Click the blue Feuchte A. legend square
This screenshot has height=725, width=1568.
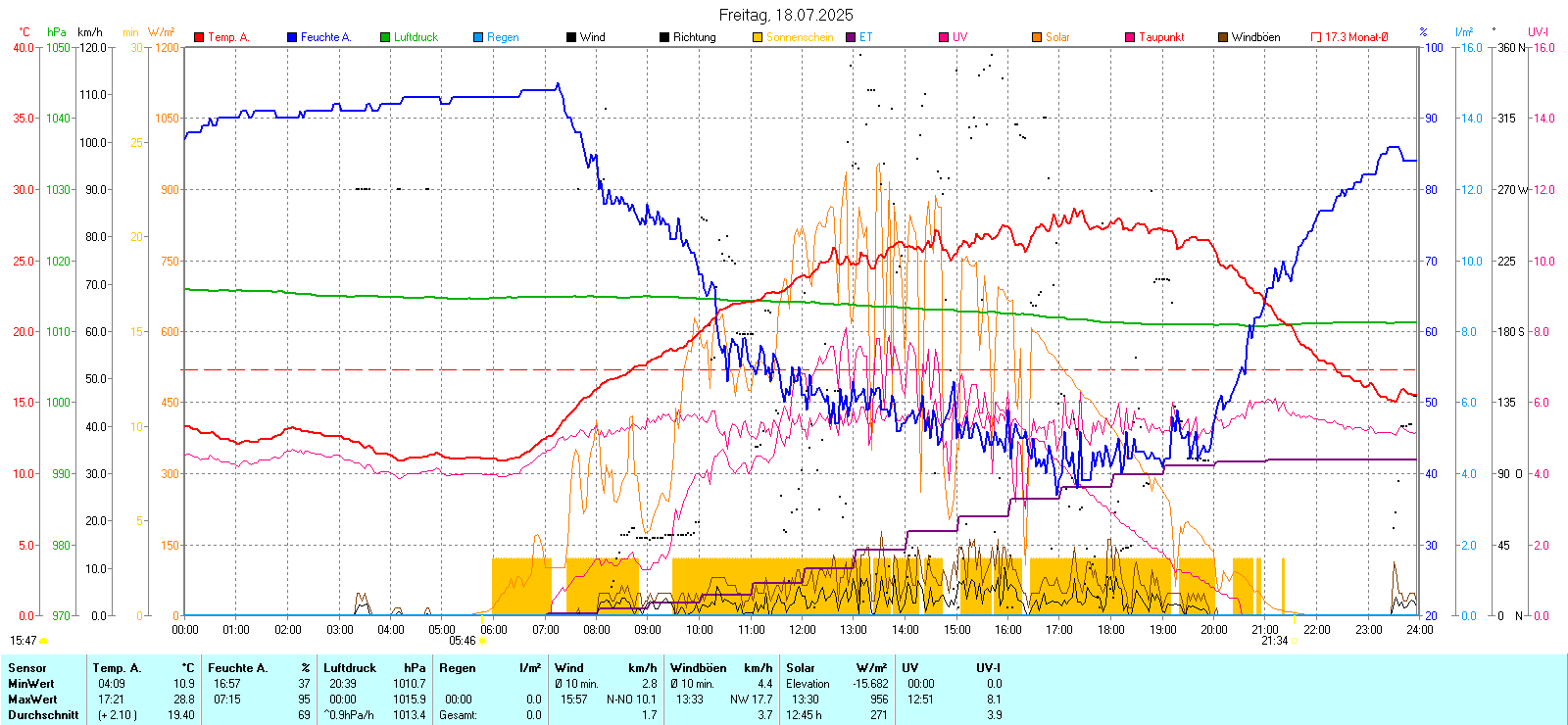click(x=292, y=37)
